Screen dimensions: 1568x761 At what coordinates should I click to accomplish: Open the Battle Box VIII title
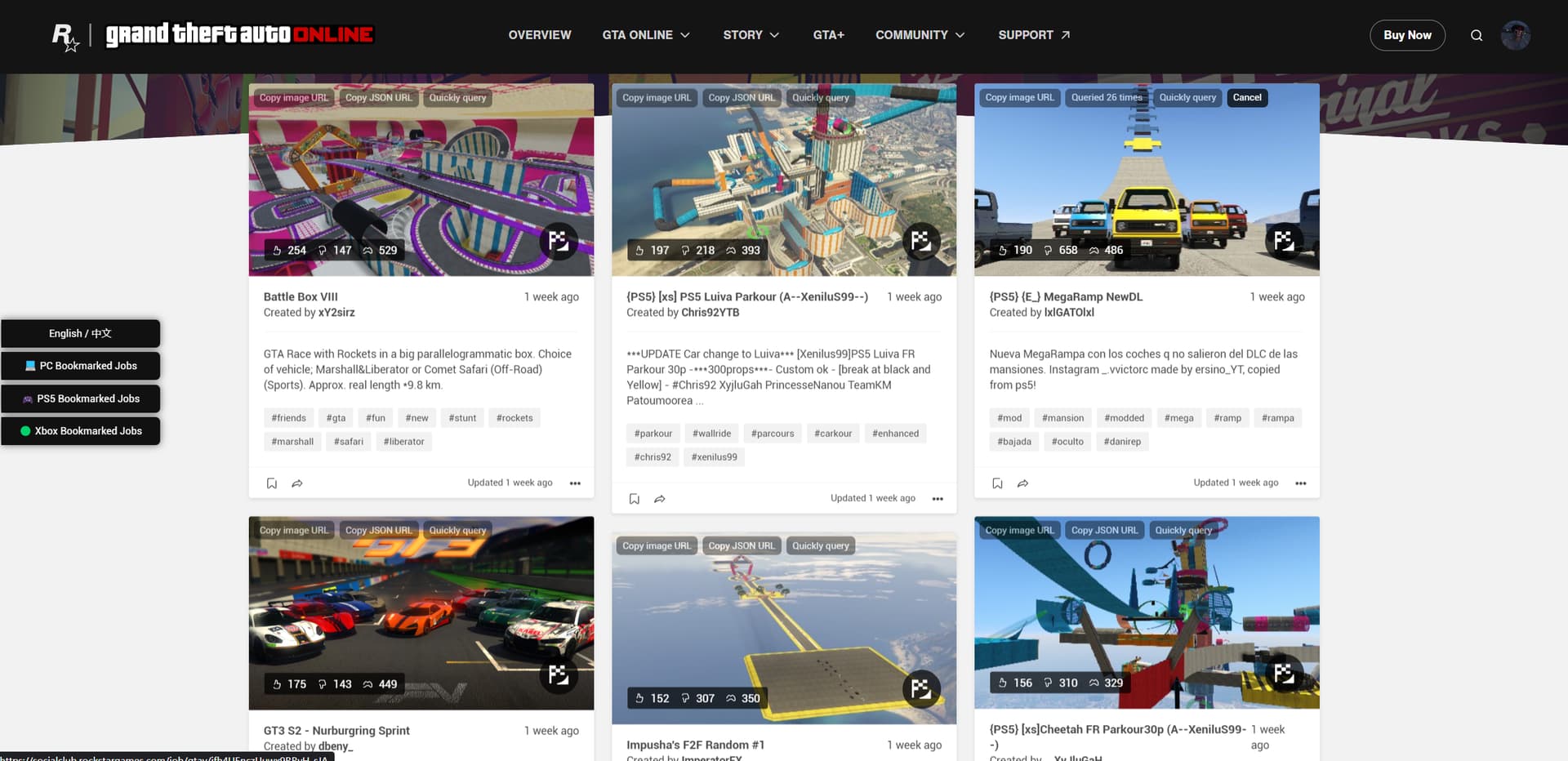coord(301,297)
